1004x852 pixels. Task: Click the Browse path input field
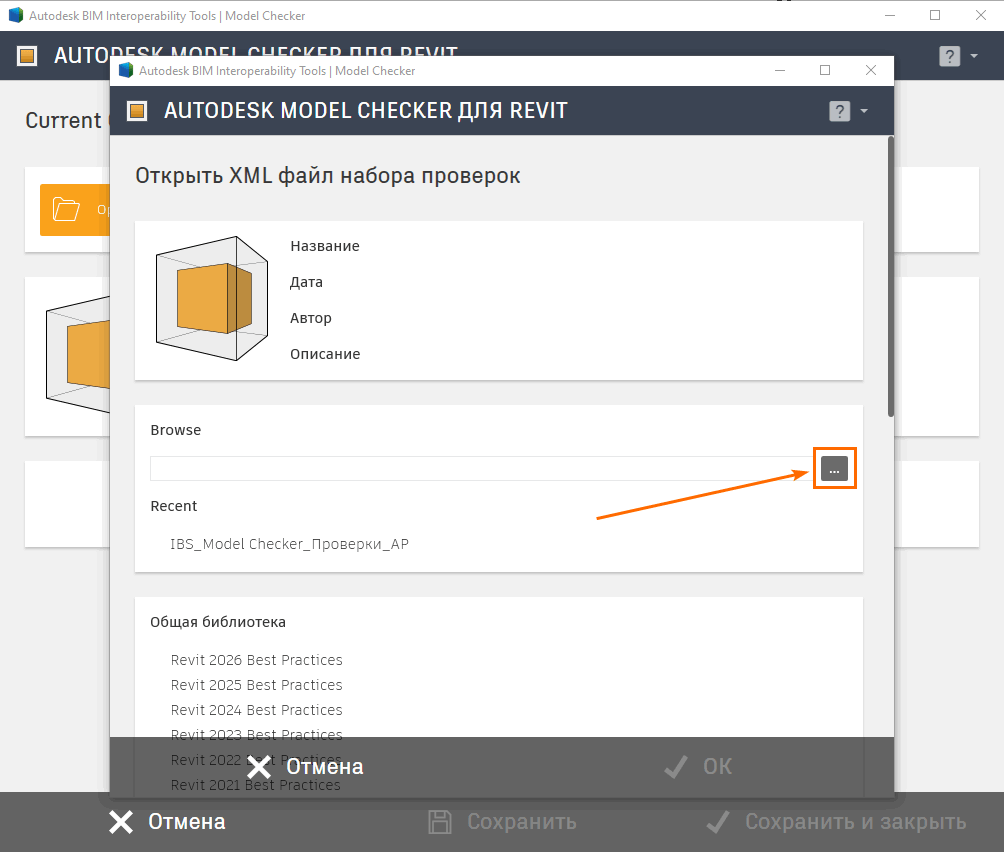click(484, 469)
